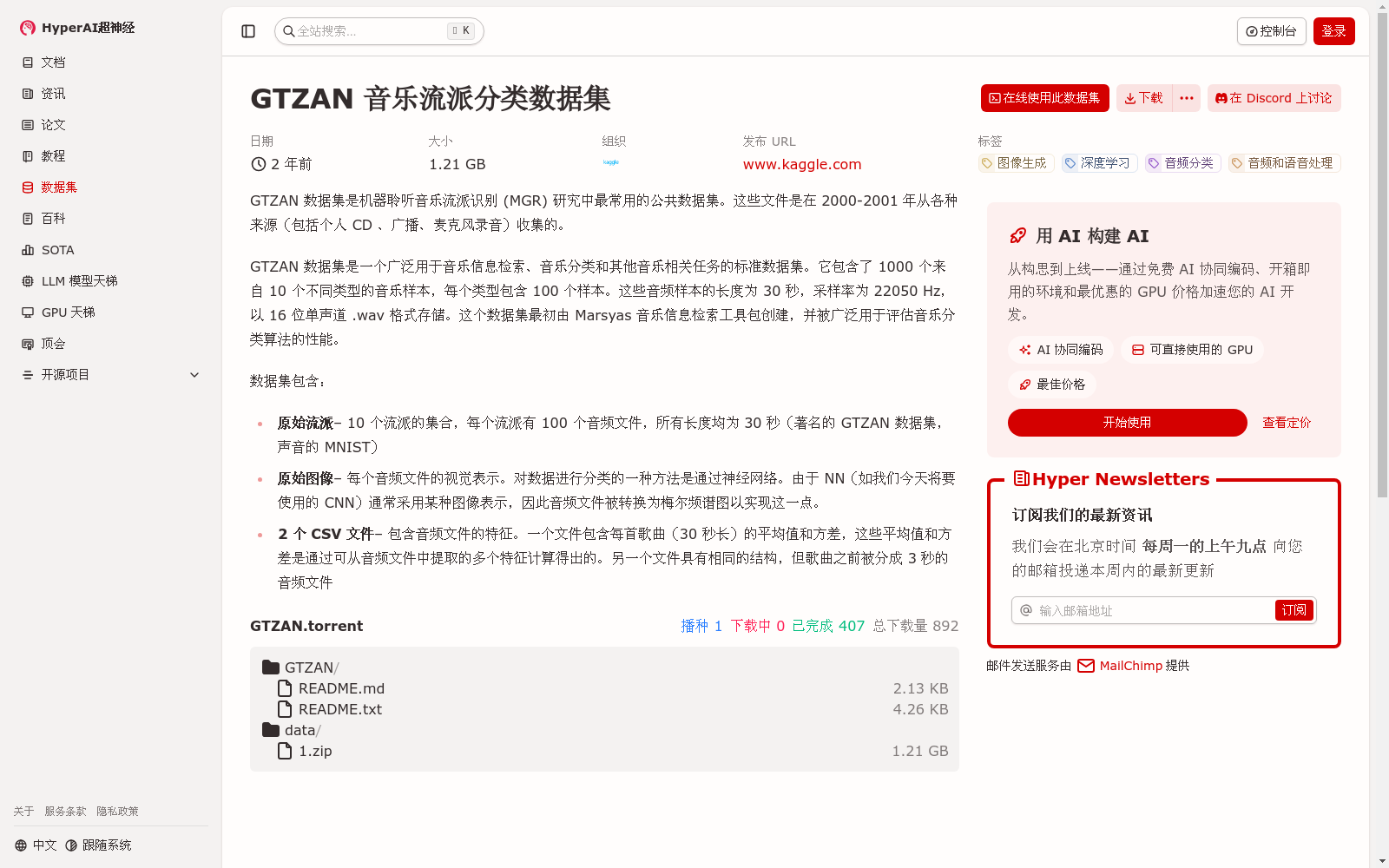Select the 1.zip file row

point(604,751)
